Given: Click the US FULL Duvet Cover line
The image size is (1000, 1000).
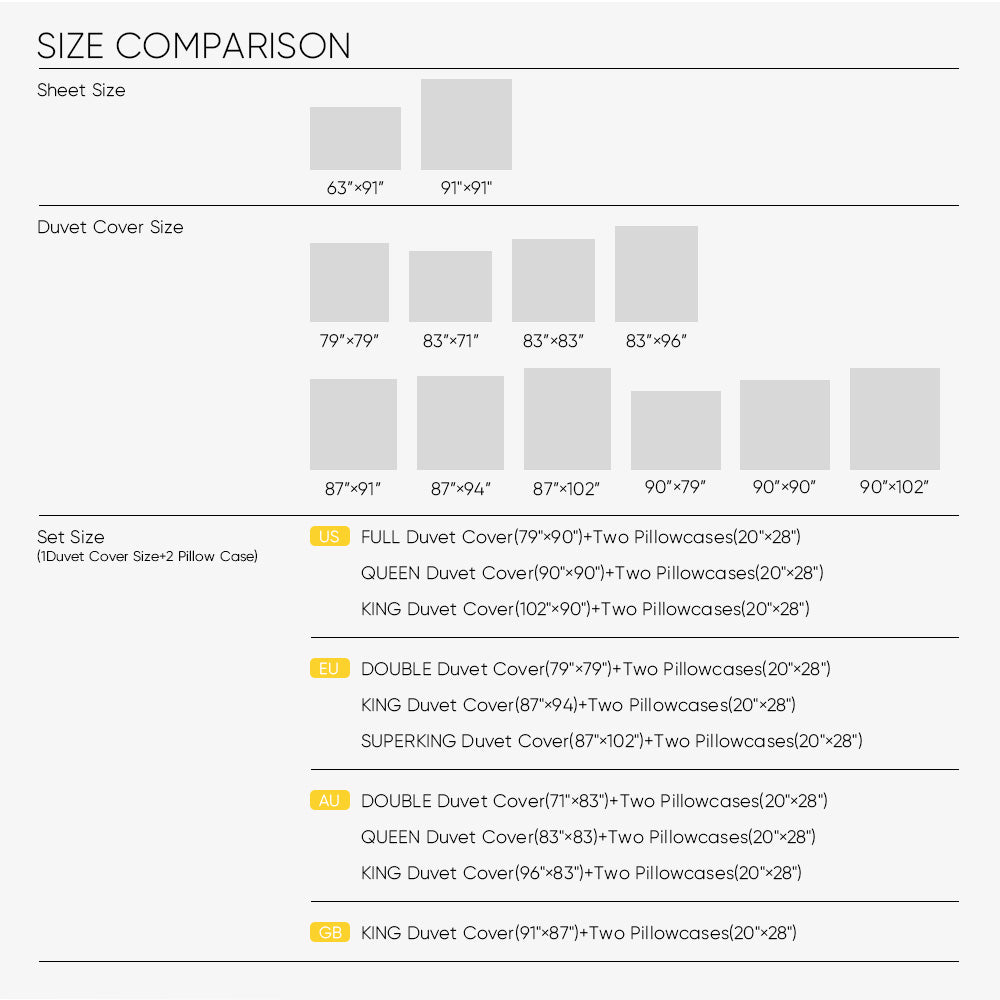Looking at the screenshot, I should 581,537.
